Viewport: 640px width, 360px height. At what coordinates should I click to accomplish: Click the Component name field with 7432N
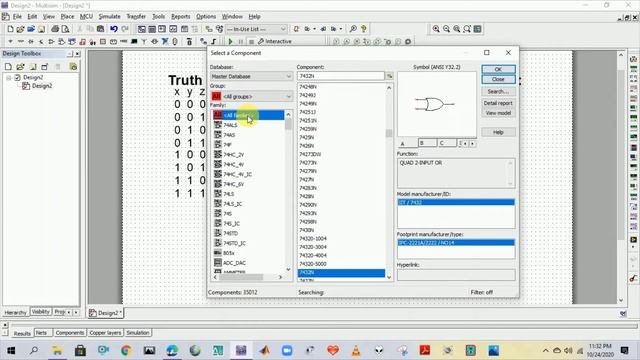(341, 76)
